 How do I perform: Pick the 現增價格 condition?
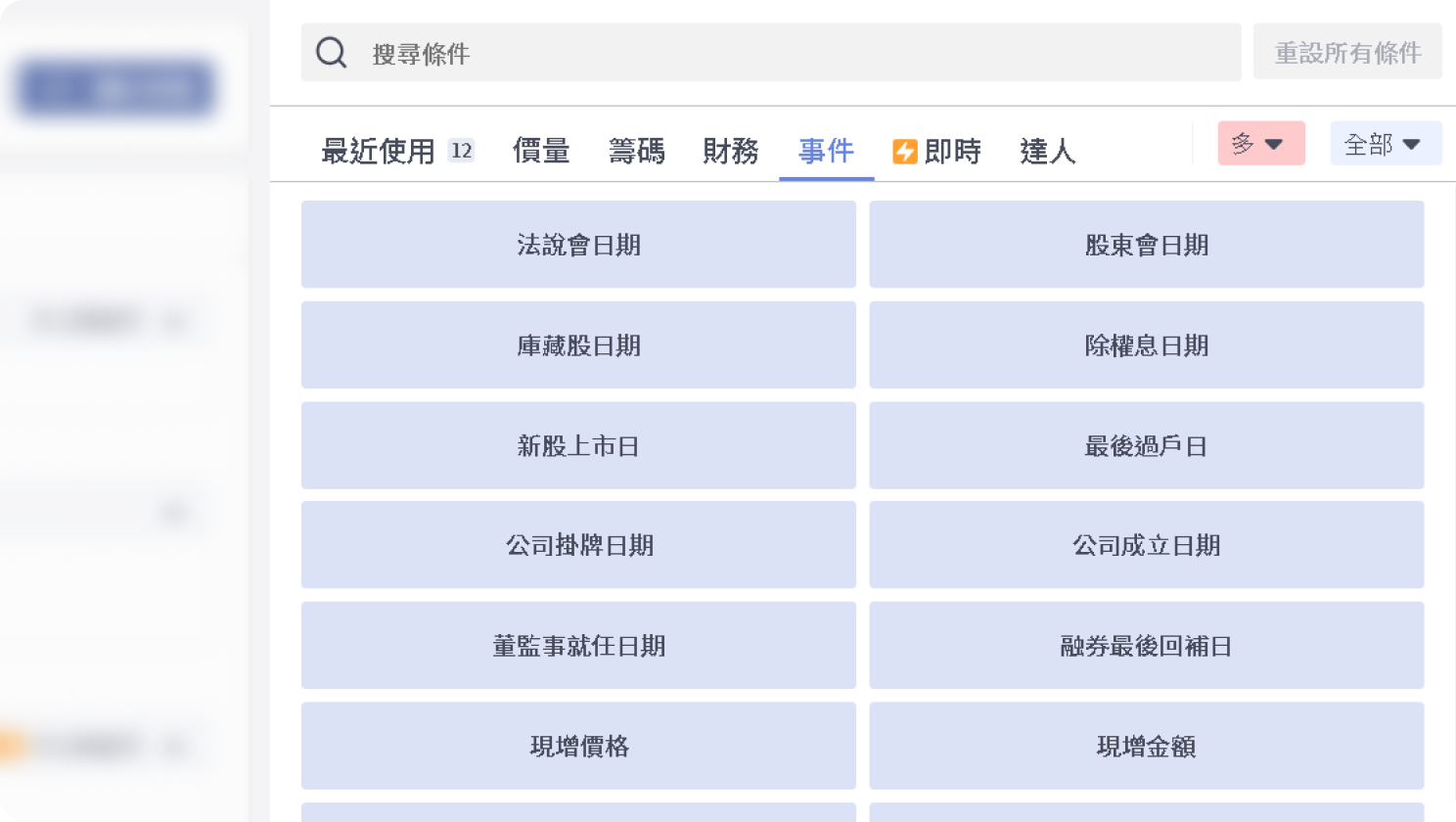tap(578, 747)
